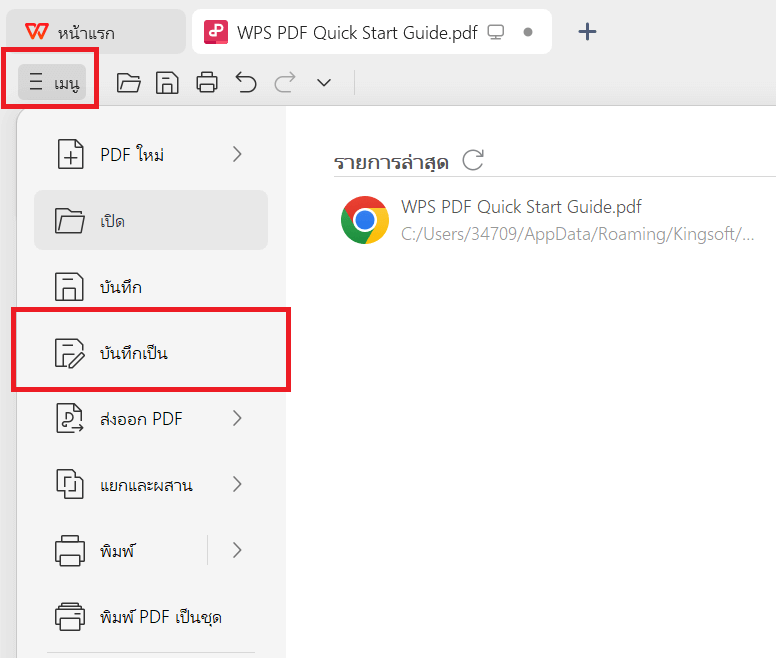Expand the แยกและผสาน submenu arrow
Screen dimensions: 776x658
click(x=237, y=484)
